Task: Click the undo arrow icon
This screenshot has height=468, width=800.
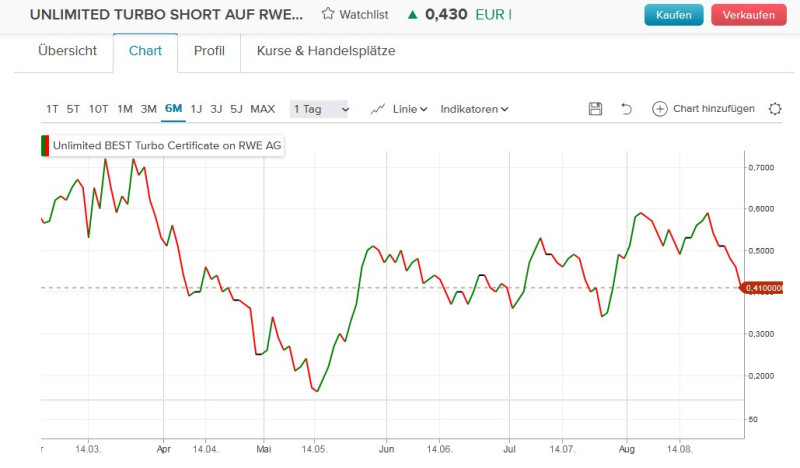Action: tap(627, 109)
